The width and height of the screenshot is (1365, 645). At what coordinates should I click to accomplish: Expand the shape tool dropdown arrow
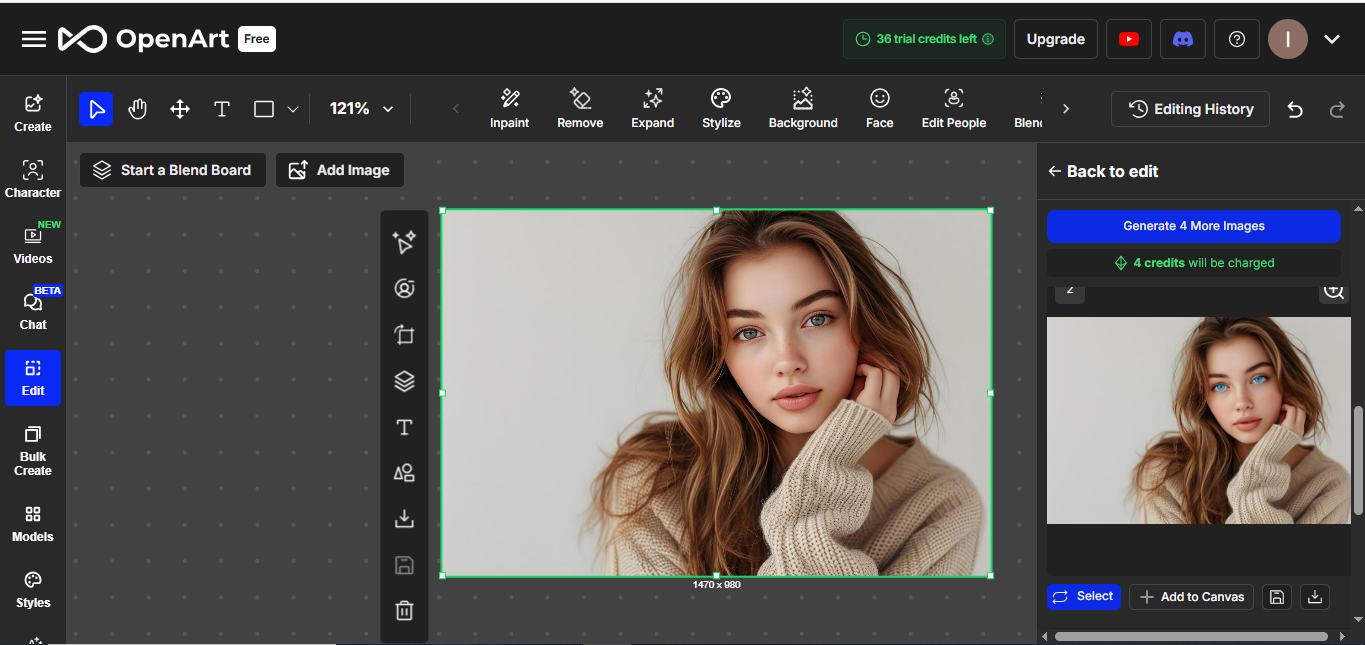pyautogui.click(x=293, y=109)
